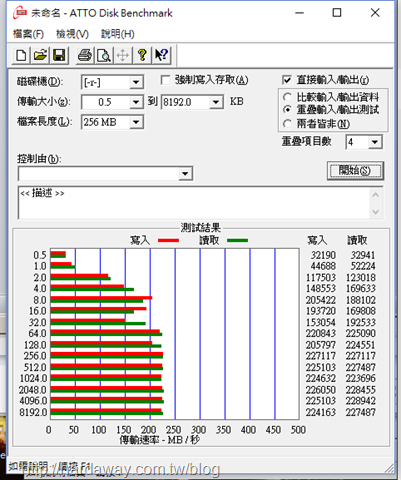The width and height of the screenshot is (401, 480).
Task: Click inside the << 描述 >> description field
Action: click(x=194, y=203)
